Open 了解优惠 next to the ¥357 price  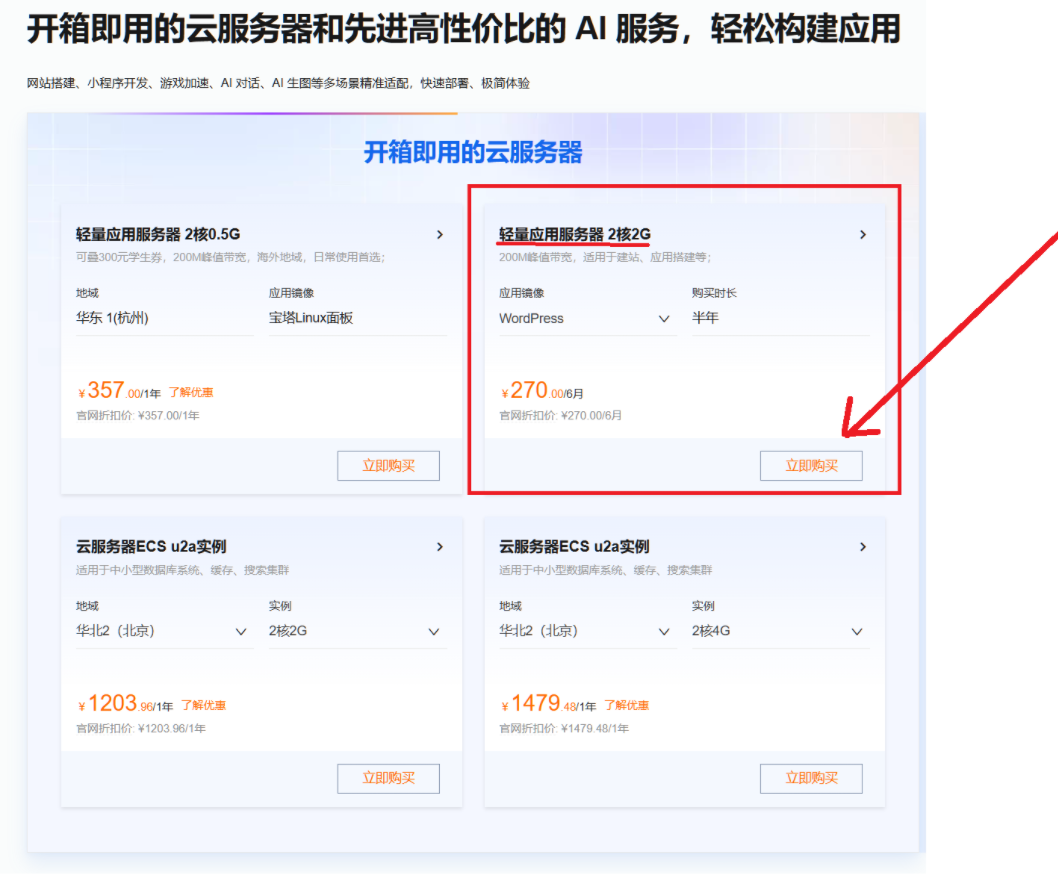[194, 391]
